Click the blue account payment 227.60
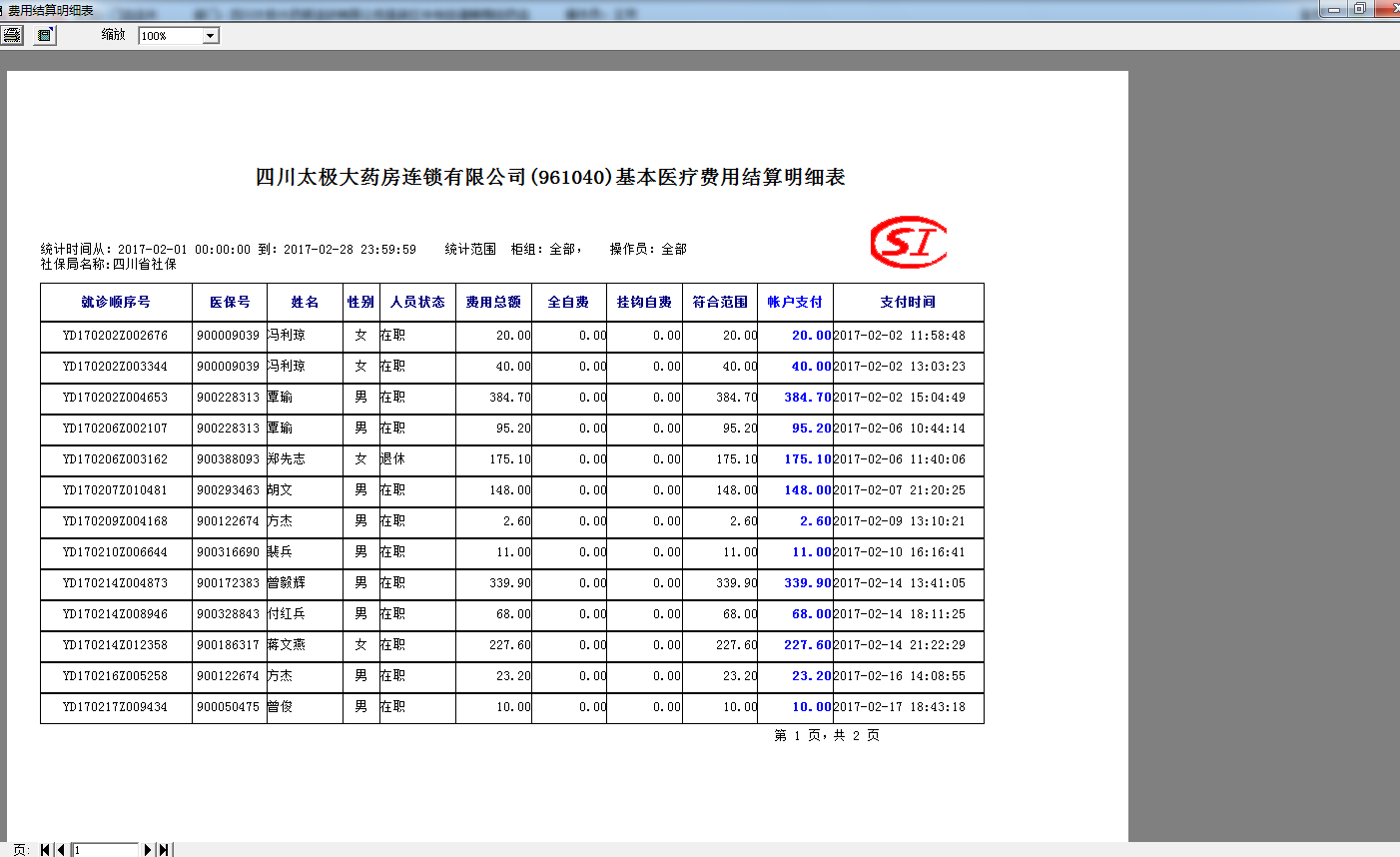Viewport: 1400px width, 857px height. 808,645
